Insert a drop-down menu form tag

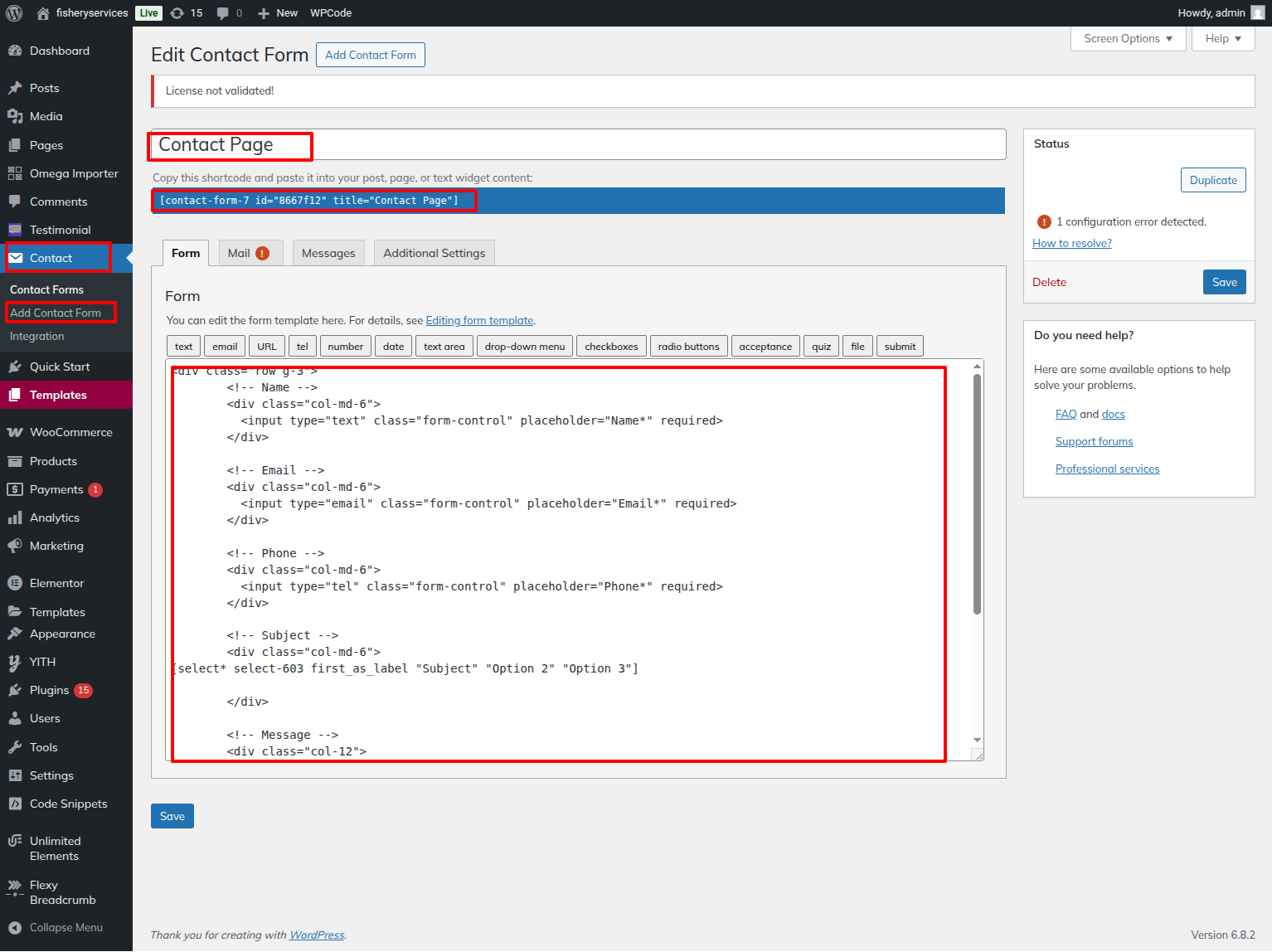coord(524,347)
